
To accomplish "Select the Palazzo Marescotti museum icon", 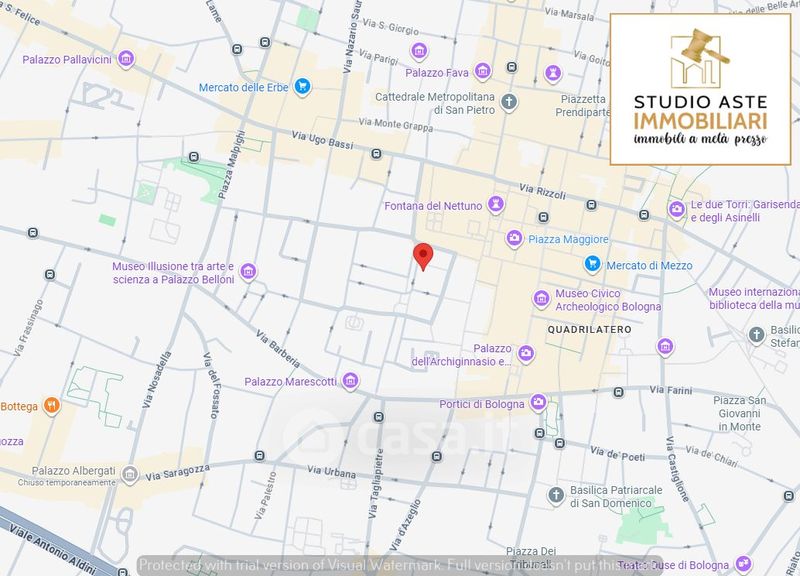I will click(x=350, y=381).
